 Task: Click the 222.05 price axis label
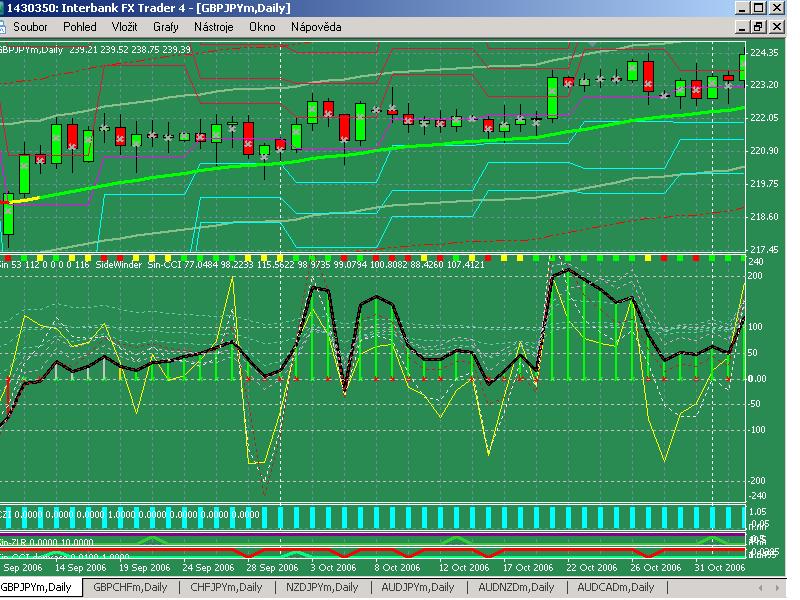click(764, 118)
